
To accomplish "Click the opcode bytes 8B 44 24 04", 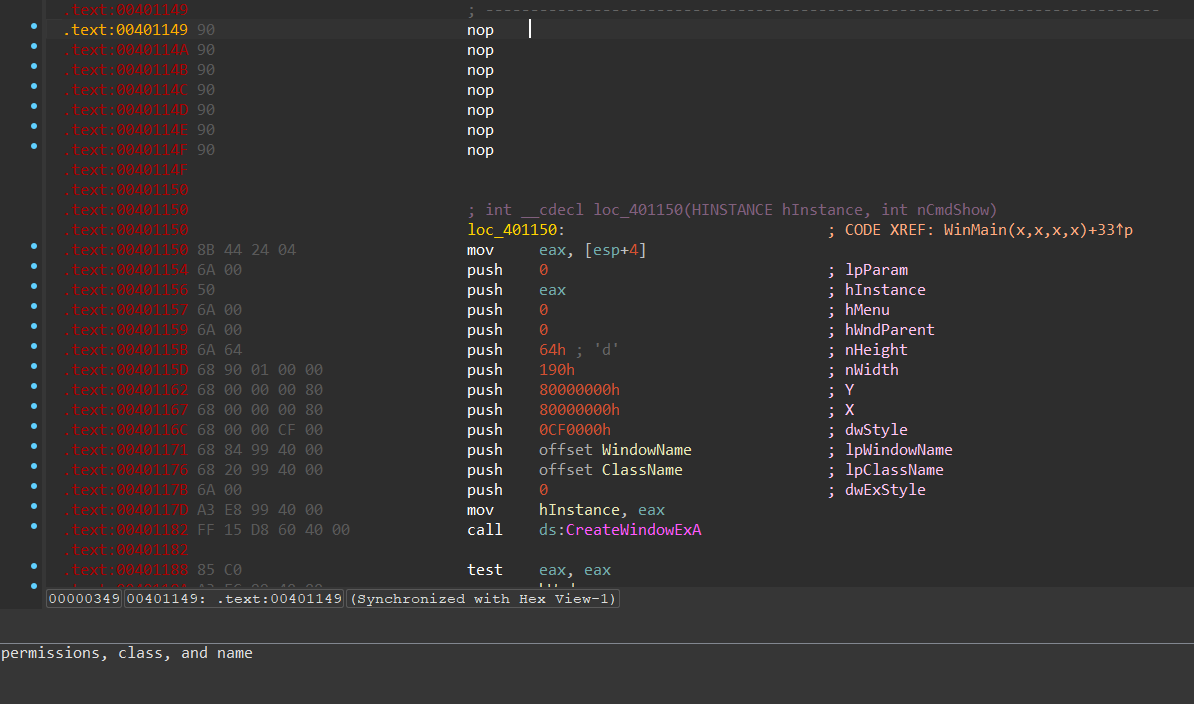I will pyautogui.click(x=247, y=250).
